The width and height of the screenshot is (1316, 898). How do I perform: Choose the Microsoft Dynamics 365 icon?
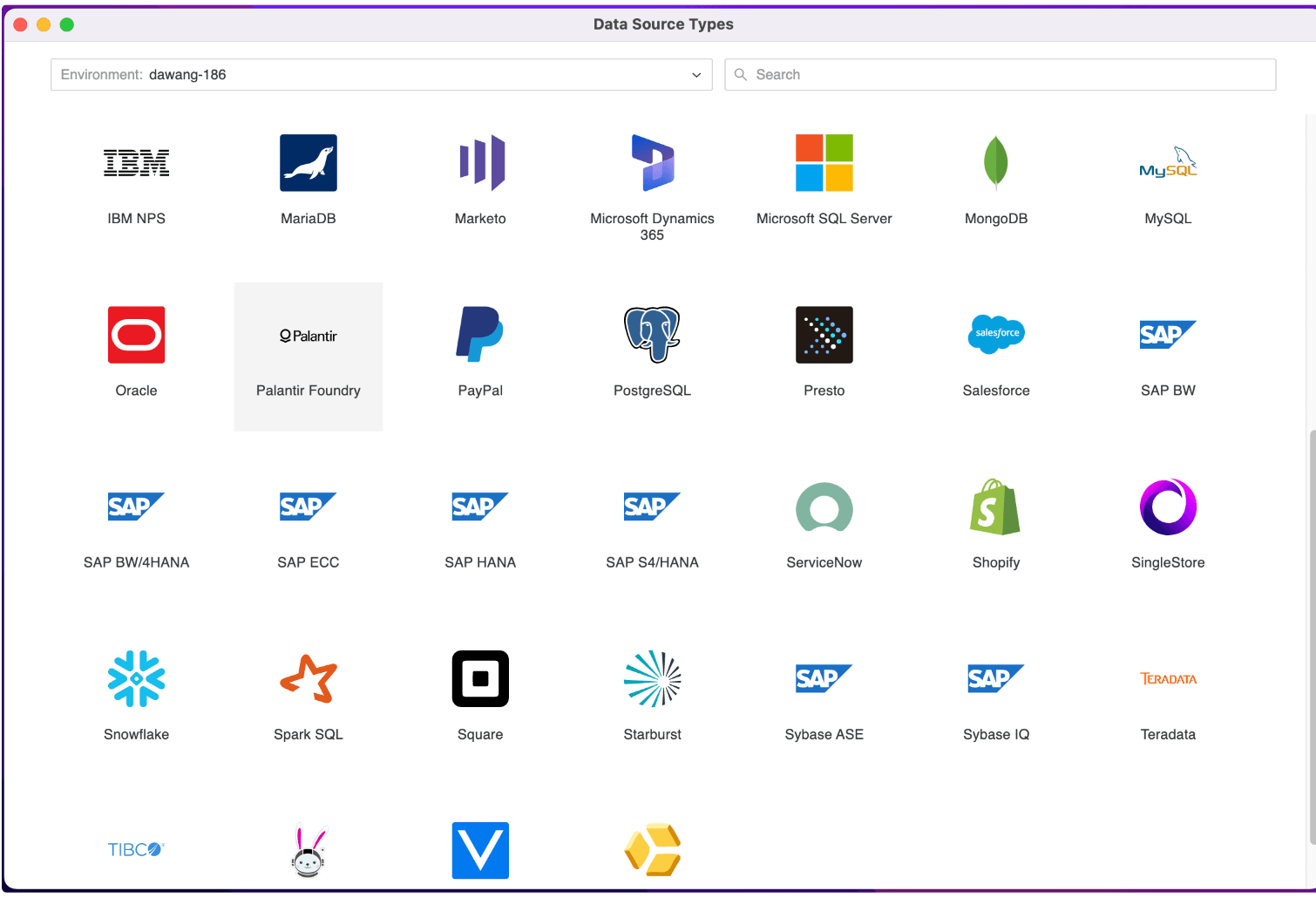pyautogui.click(x=652, y=163)
